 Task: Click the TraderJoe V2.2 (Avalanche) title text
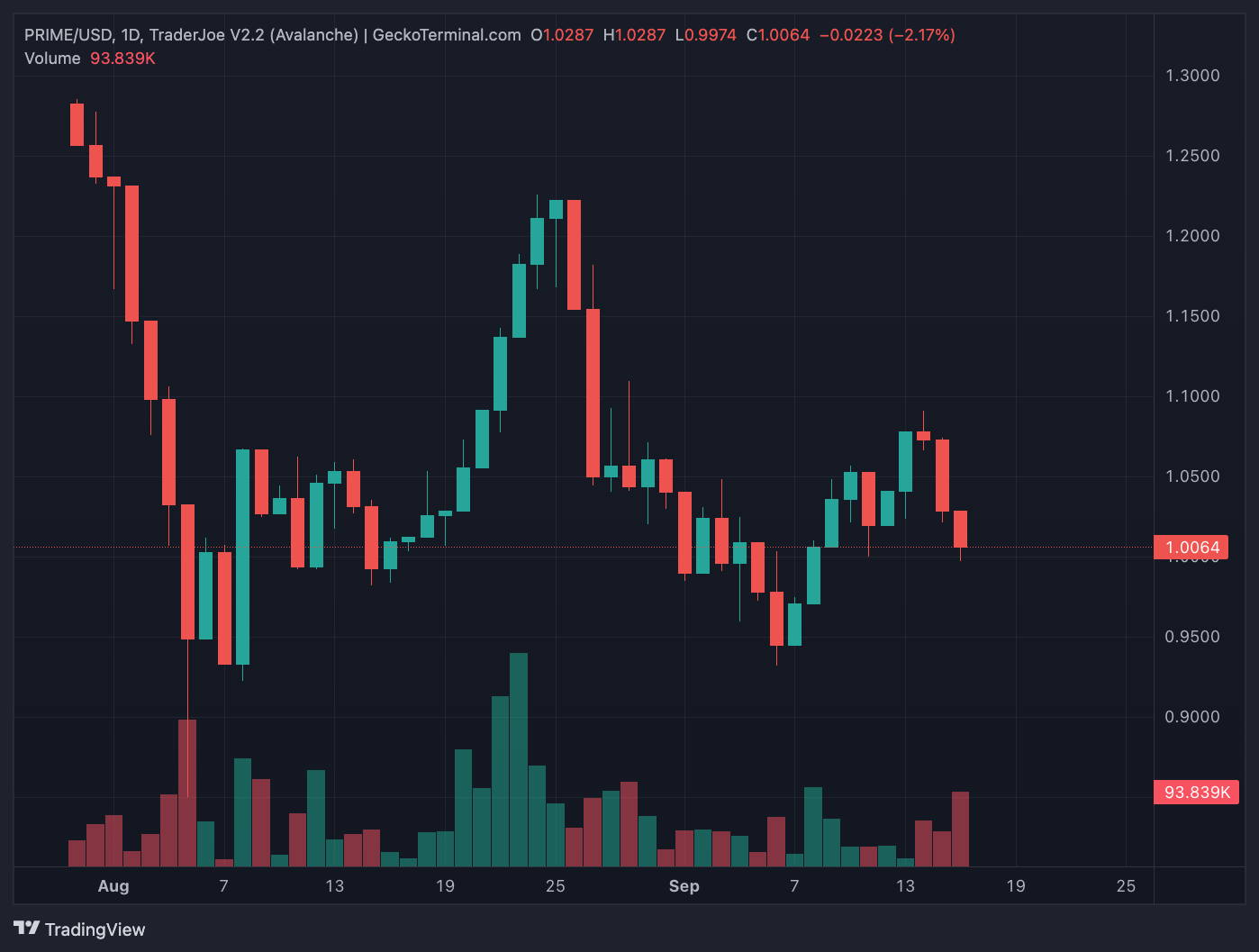coord(254,35)
